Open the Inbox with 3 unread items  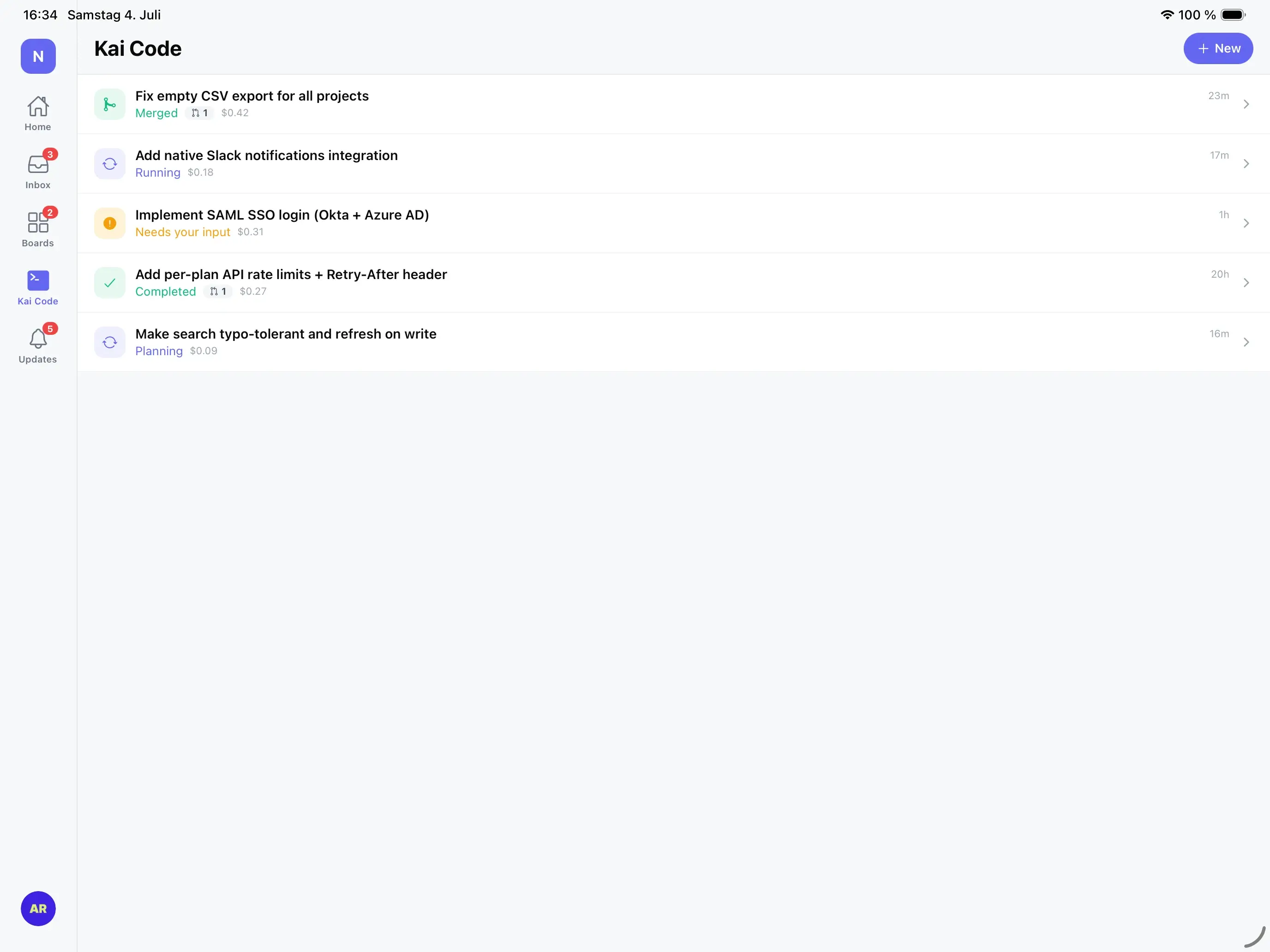tap(38, 171)
